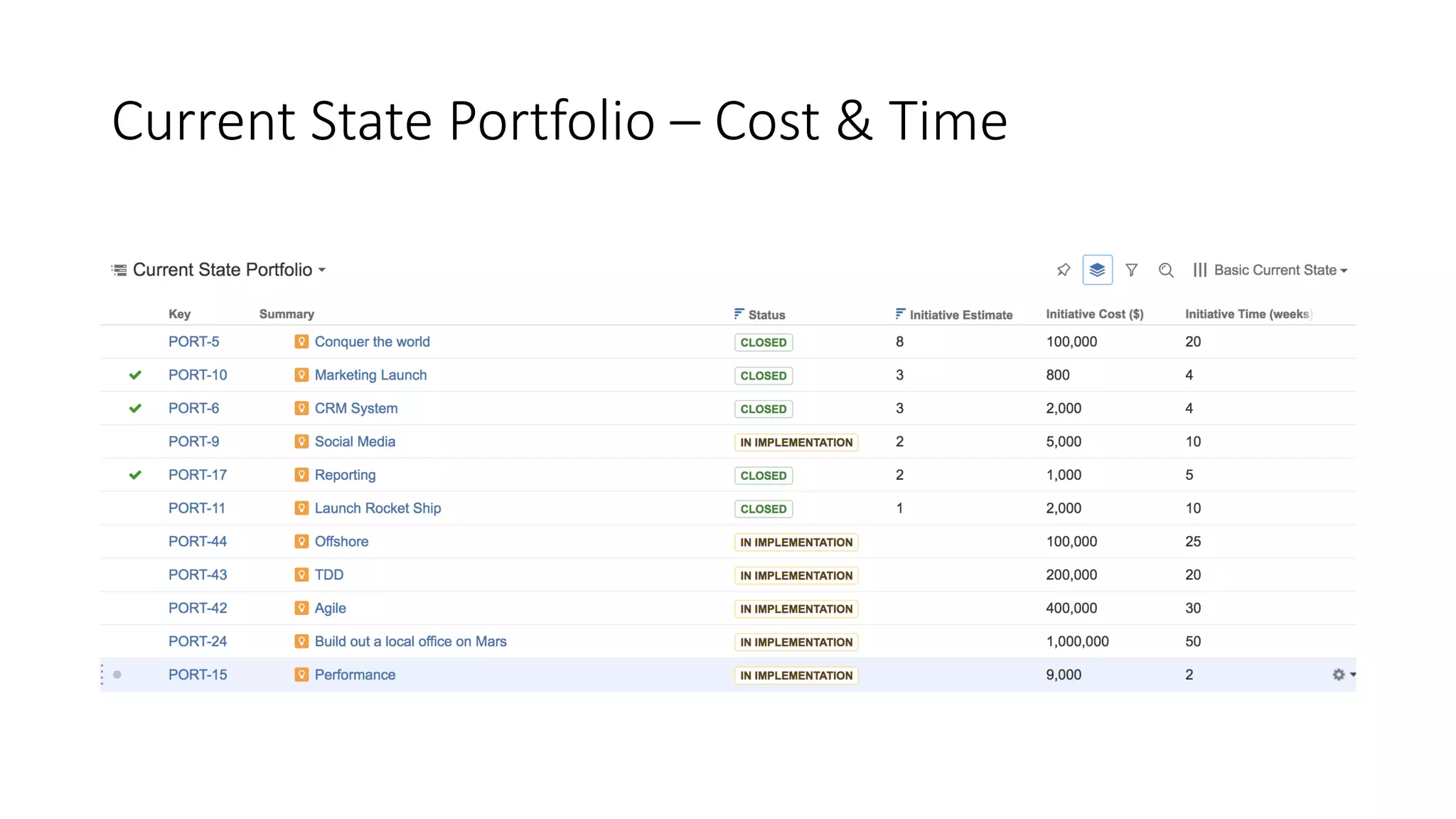Open the row gear menu for PORT-15
The image size is (1456, 819).
1343,675
